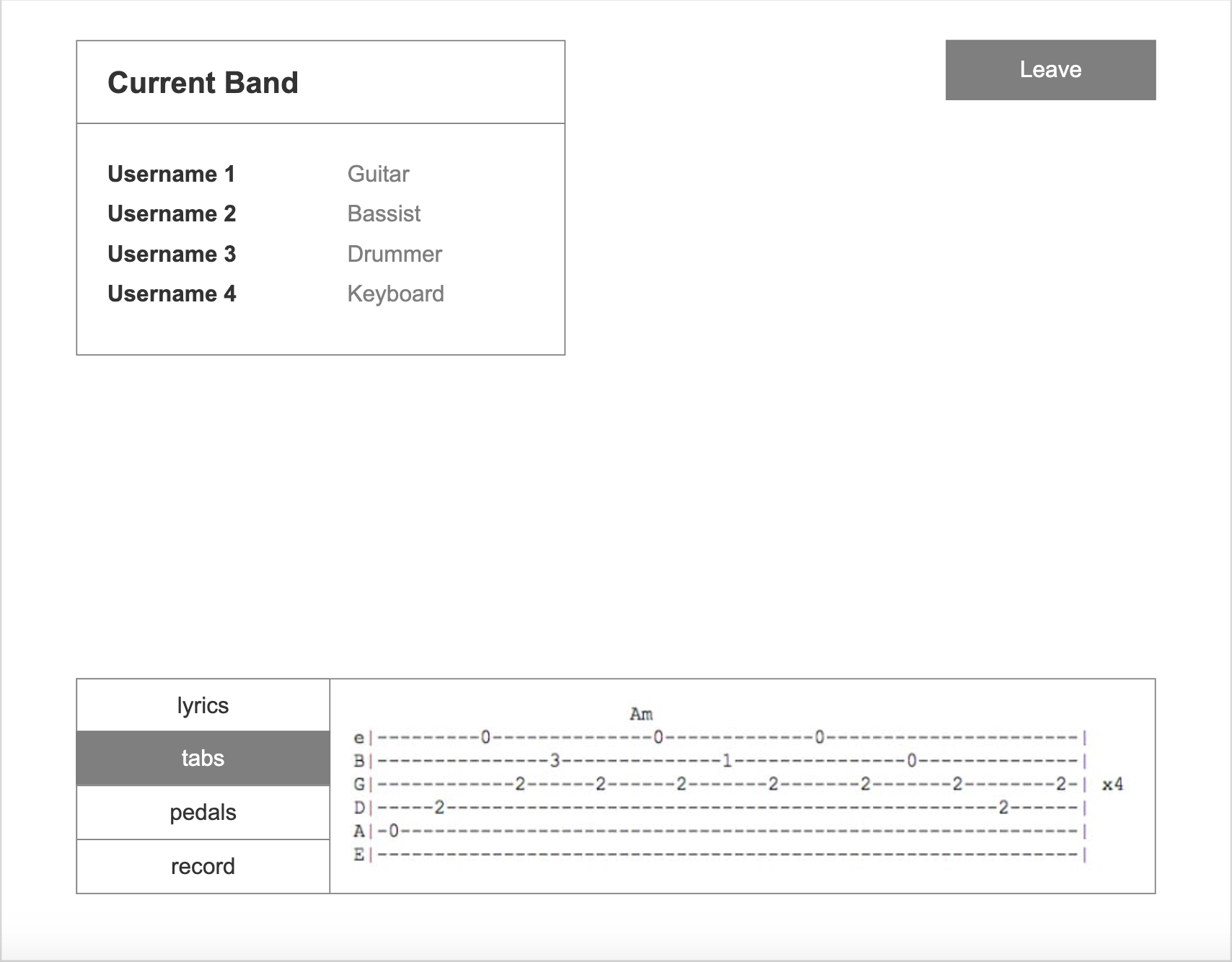The height and width of the screenshot is (962, 1232).
Task: Click the x4 repeat marker
Action: [1112, 784]
